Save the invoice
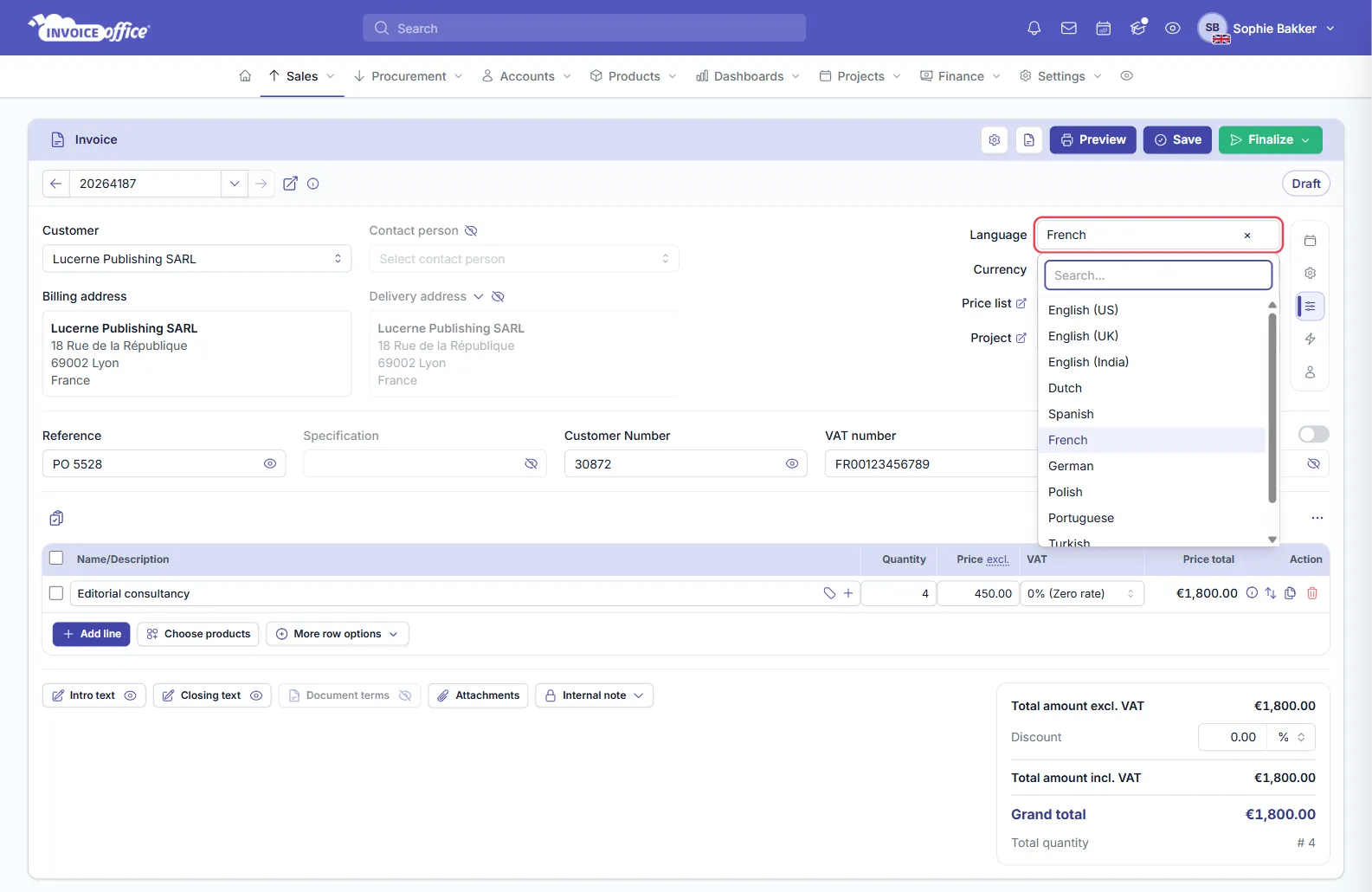 tap(1177, 139)
